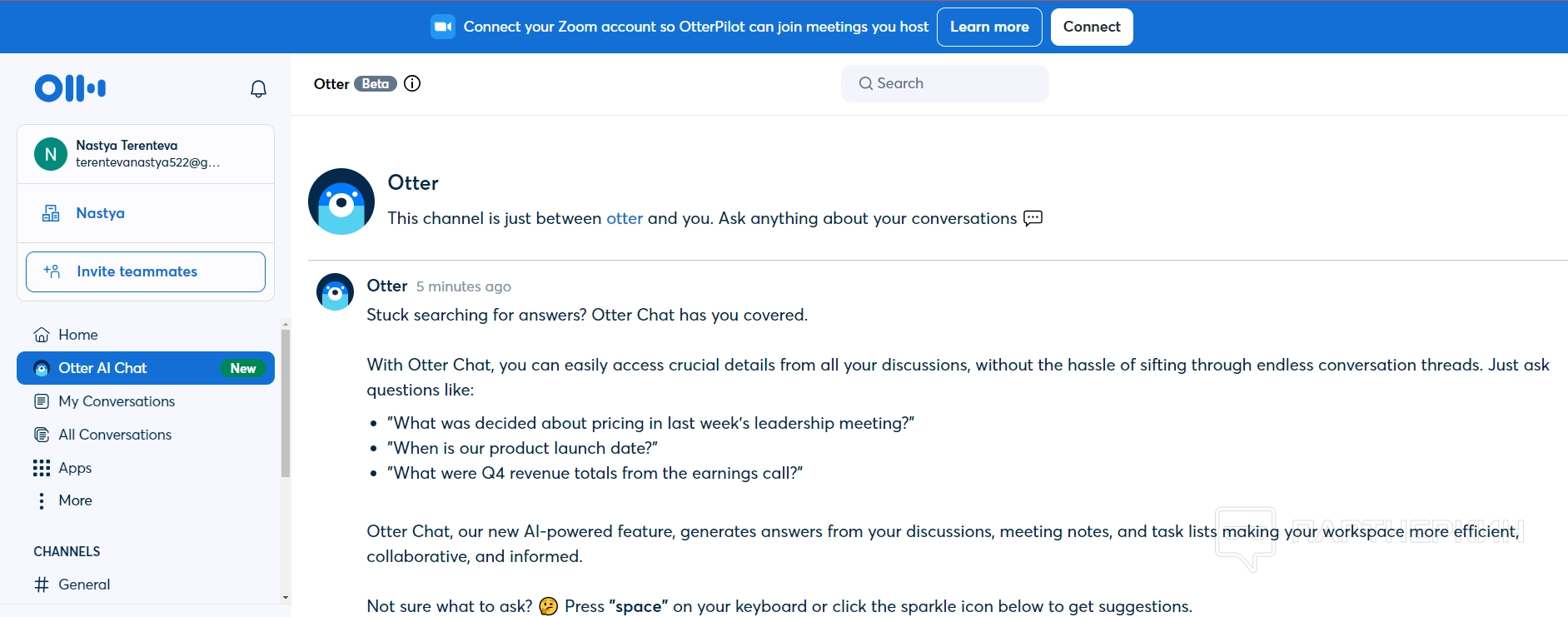Open All Conversations
Image resolution: width=1568 pixels, height=617 pixels.
click(x=115, y=435)
